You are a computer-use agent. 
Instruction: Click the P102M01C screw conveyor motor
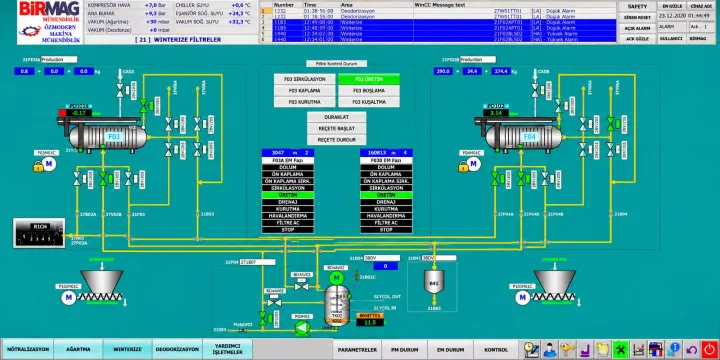tap(68, 298)
